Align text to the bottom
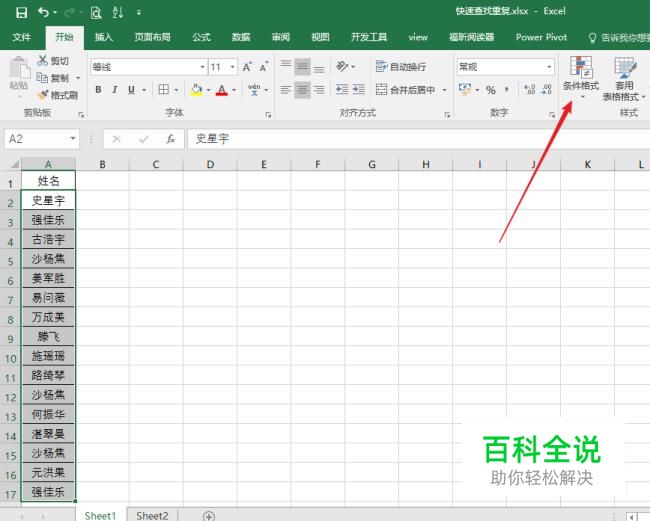Screen dimensions: 650x521 click(319, 66)
